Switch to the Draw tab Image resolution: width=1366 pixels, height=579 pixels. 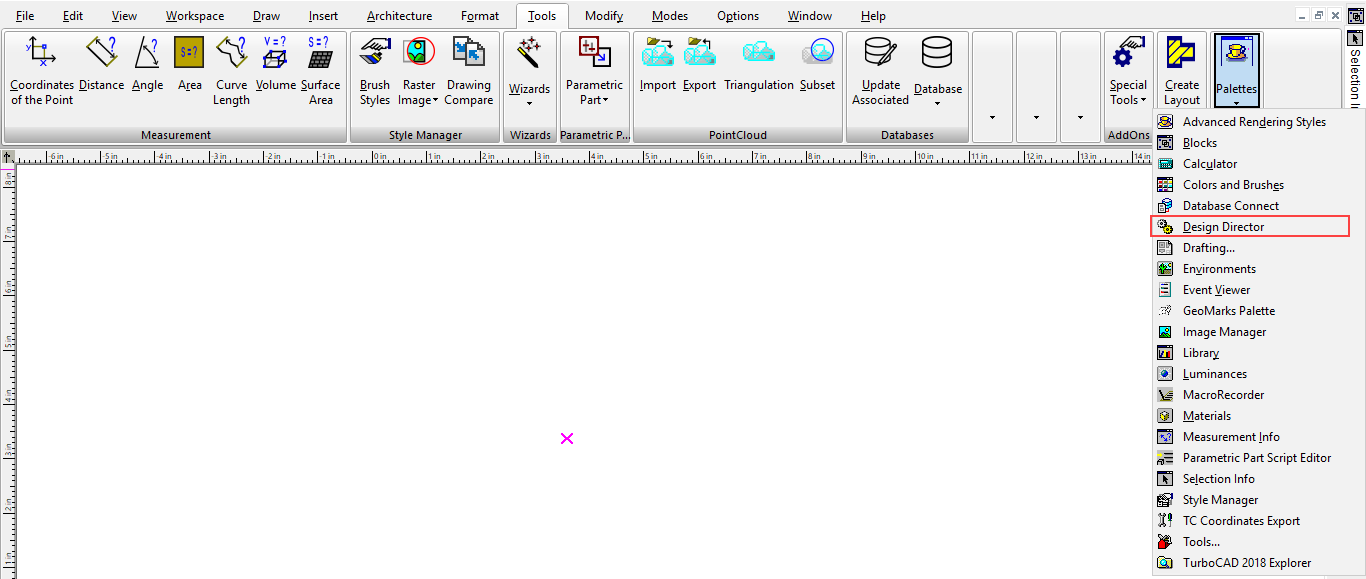[x=267, y=16]
